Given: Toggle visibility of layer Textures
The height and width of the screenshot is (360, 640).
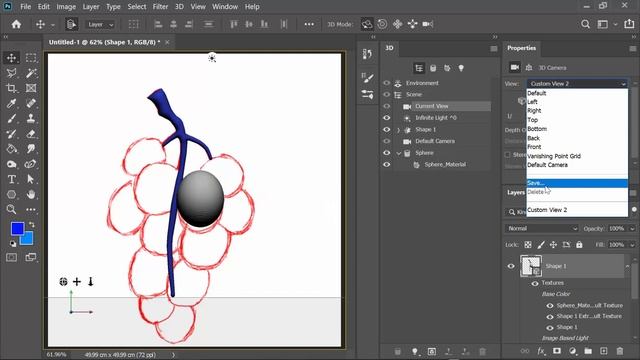Looking at the screenshot, I should 535,283.
